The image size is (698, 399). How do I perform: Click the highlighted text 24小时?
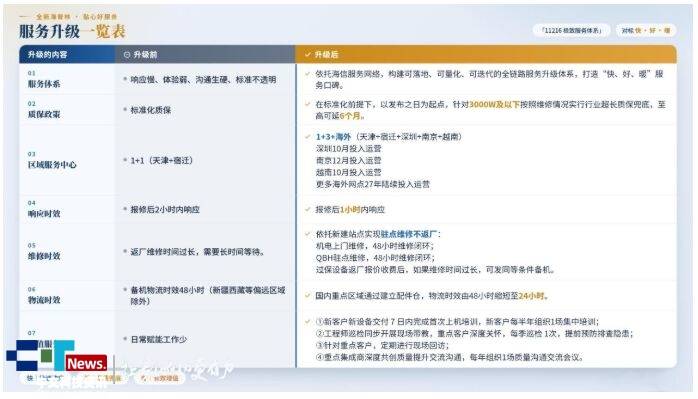[532, 296]
